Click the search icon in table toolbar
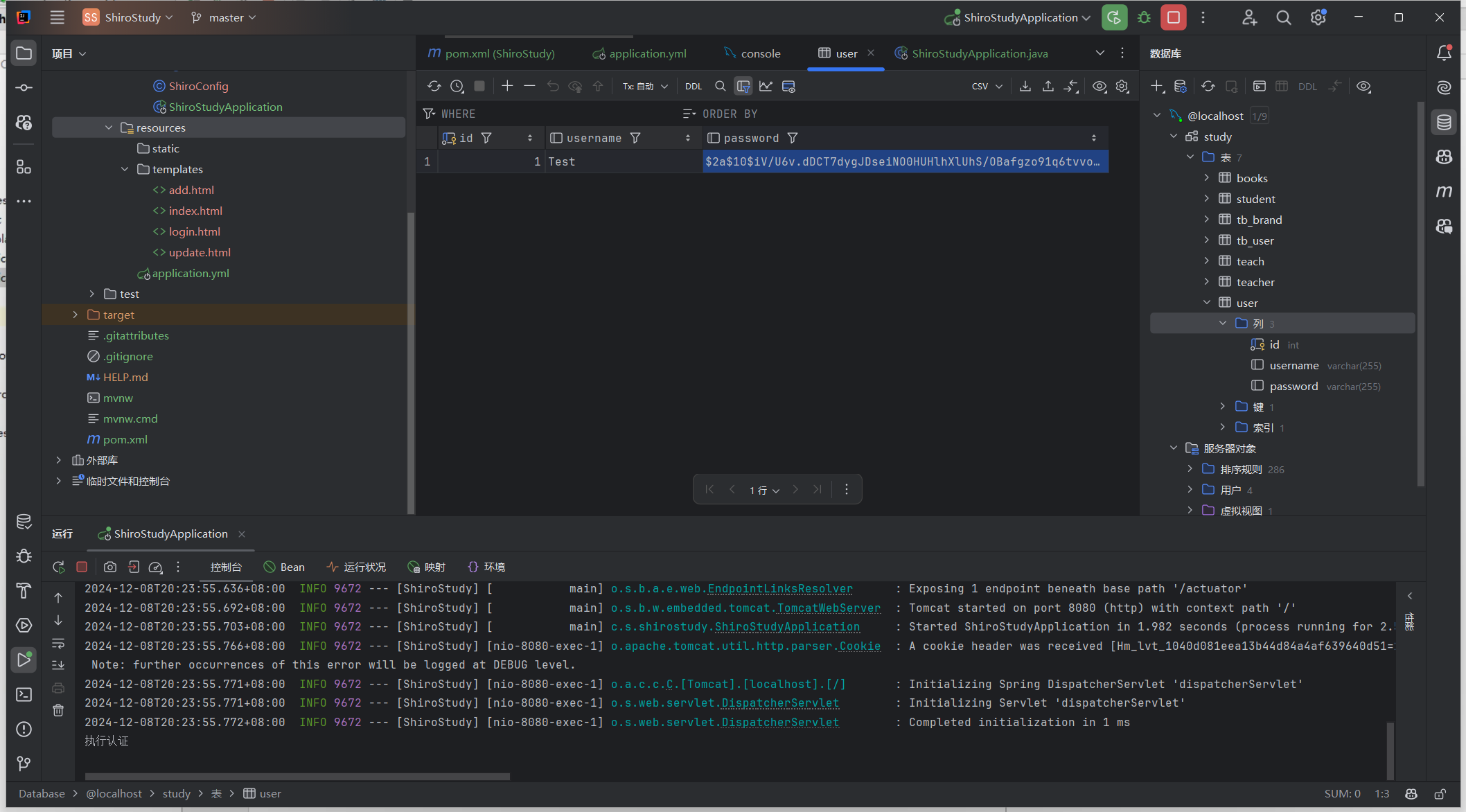The image size is (1466, 812). [721, 86]
